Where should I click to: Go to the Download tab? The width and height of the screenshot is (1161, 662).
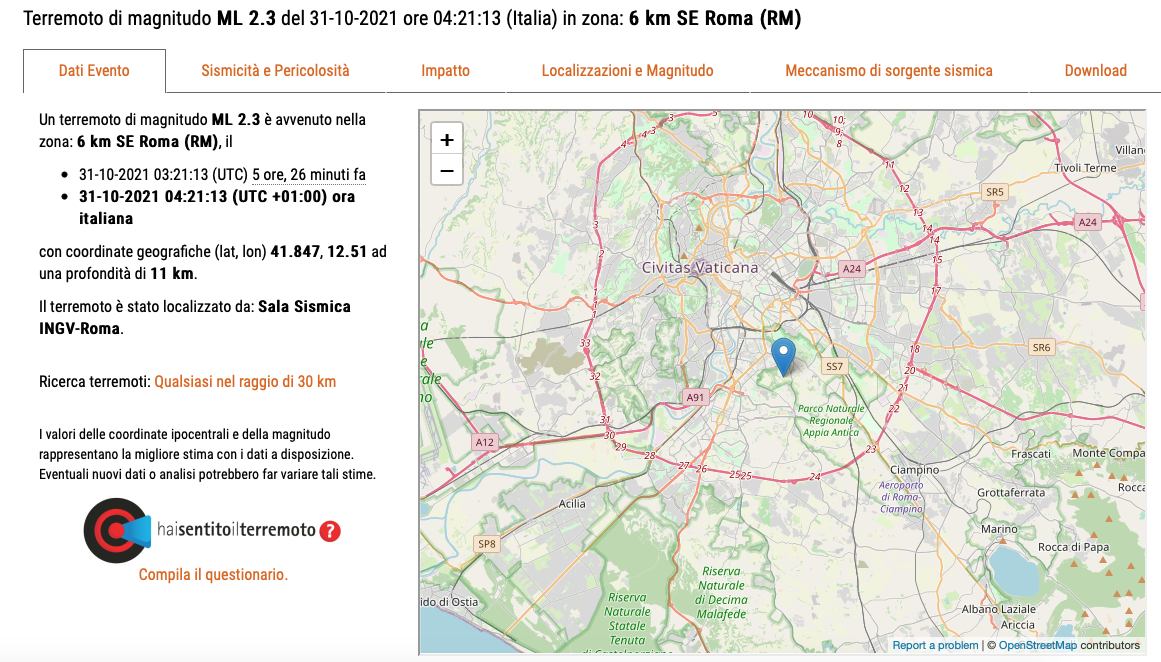(x=1095, y=70)
